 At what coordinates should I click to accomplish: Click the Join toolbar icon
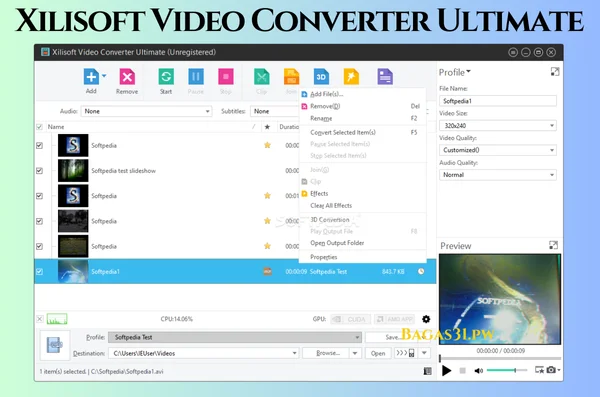(x=291, y=77)
